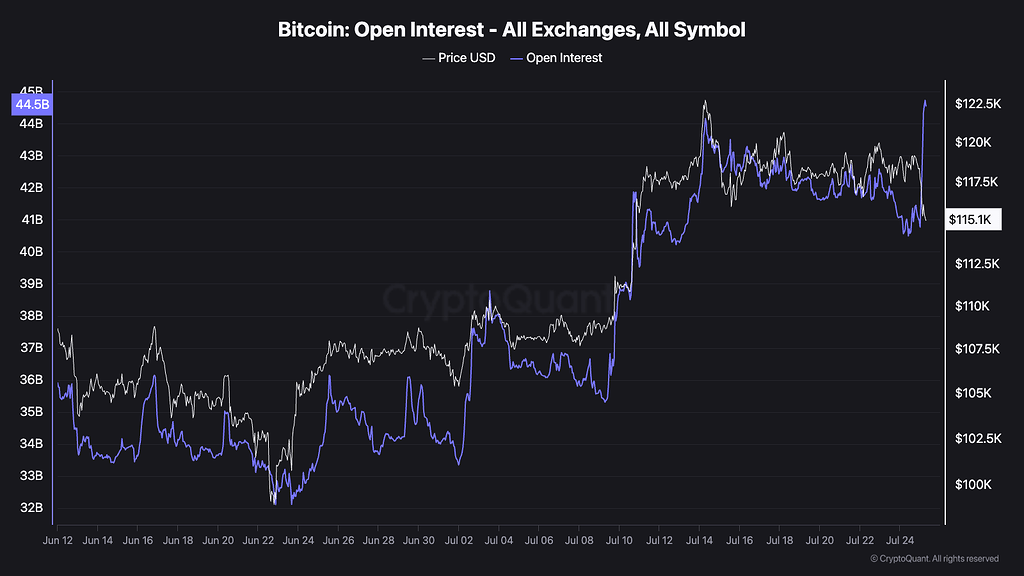
Task: Click the CryptoQuant copyright notice
Action: 935,558
